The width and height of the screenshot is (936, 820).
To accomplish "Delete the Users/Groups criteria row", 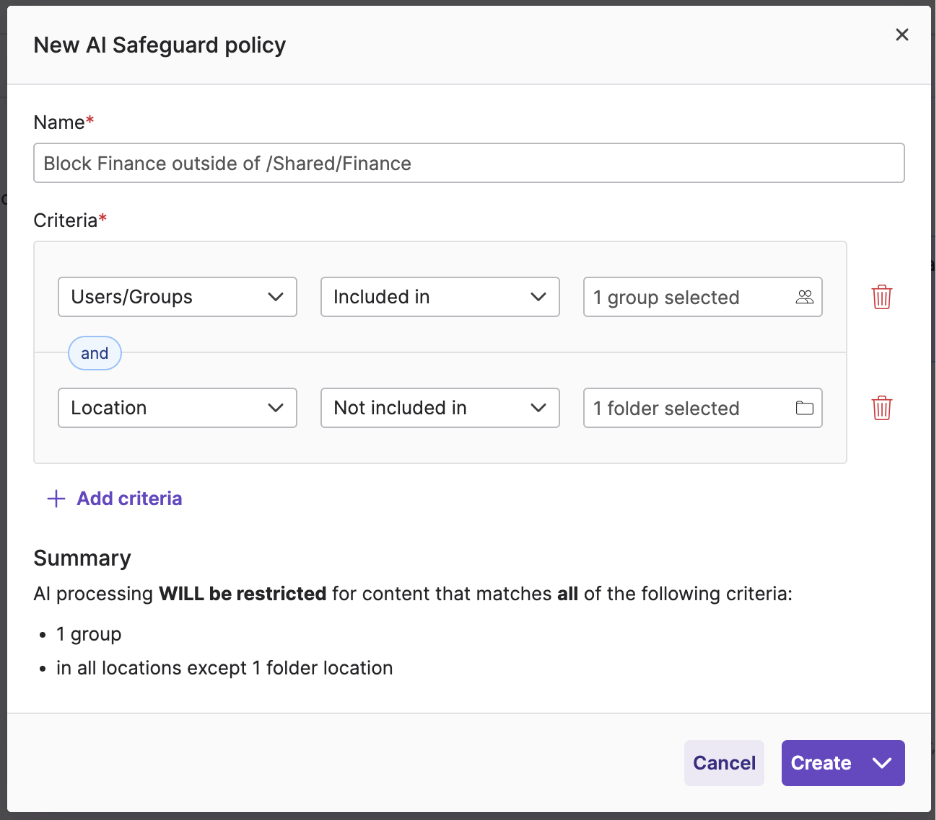I will coord(881,297).
